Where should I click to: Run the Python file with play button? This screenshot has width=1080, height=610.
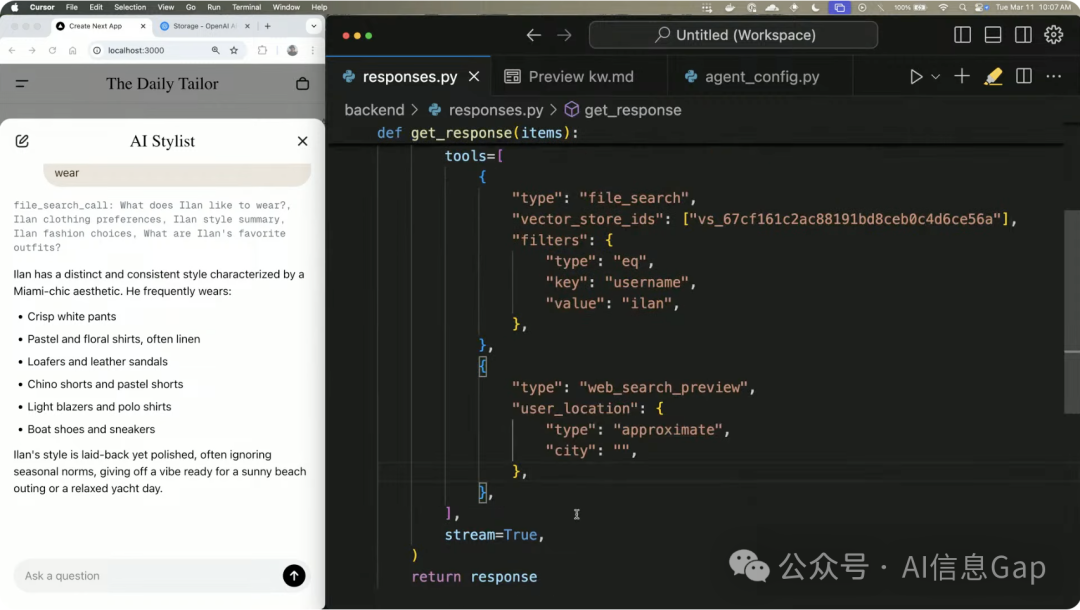pyautogui.click(x=916, y=77)
